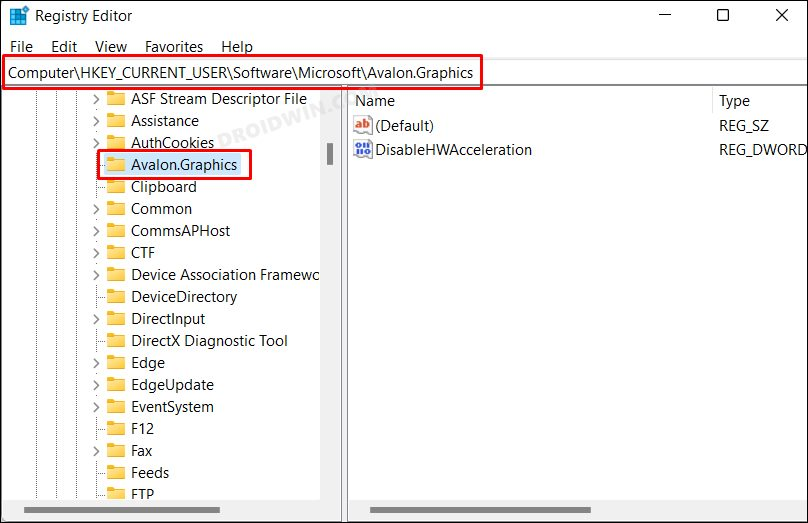Click the REG_SZ type cell

pos(744,126)
